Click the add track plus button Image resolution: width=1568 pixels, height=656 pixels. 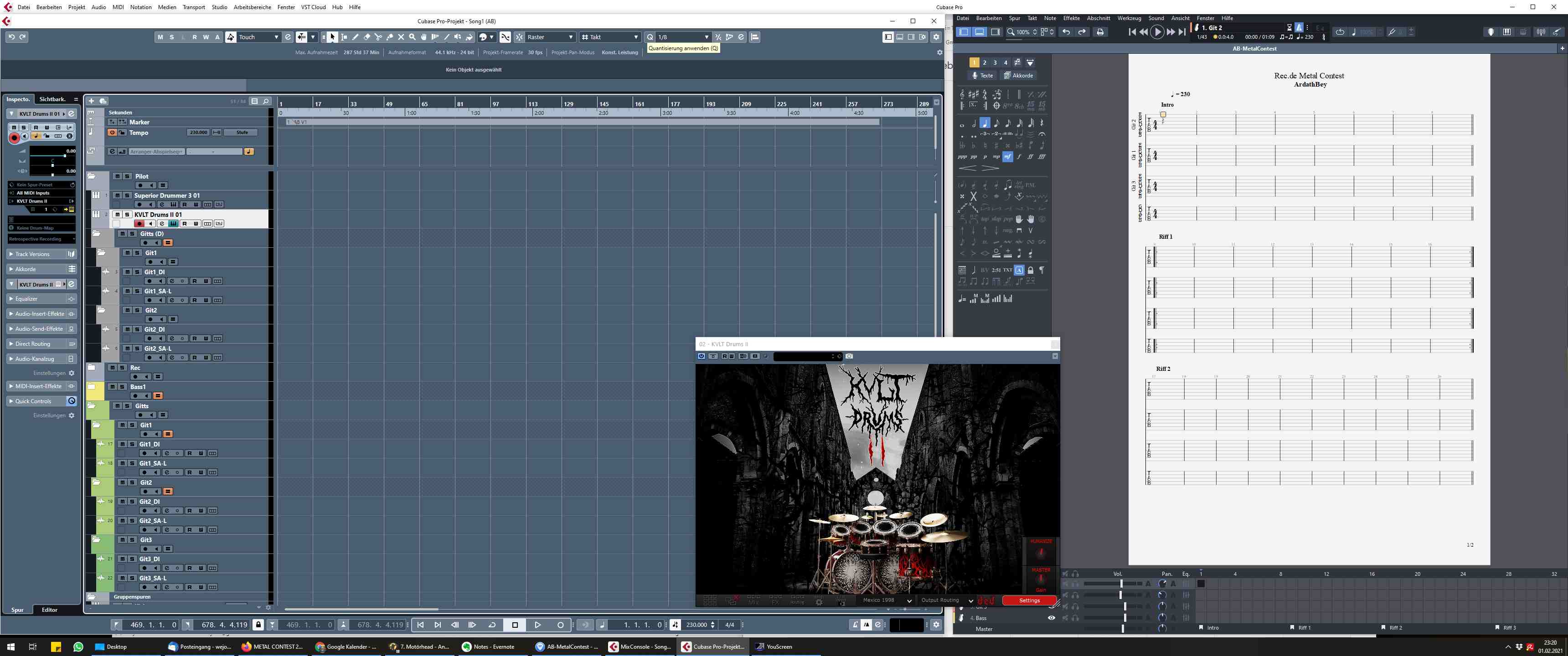coord(91,101)
